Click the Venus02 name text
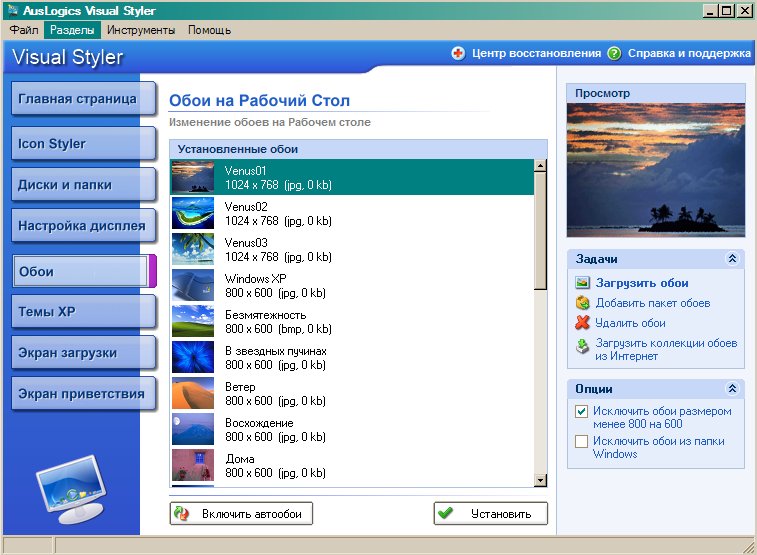The width and height of the screenshot is (757, 555). coord(246,207)
